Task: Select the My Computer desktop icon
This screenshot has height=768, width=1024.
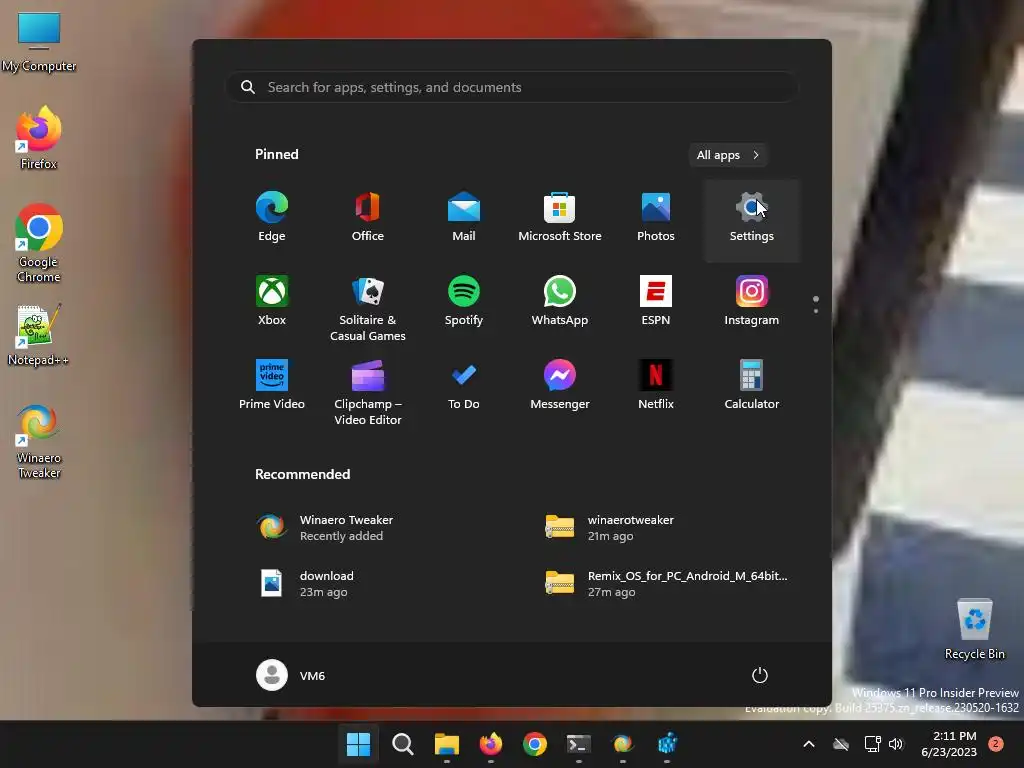Action: pos(39,42)
